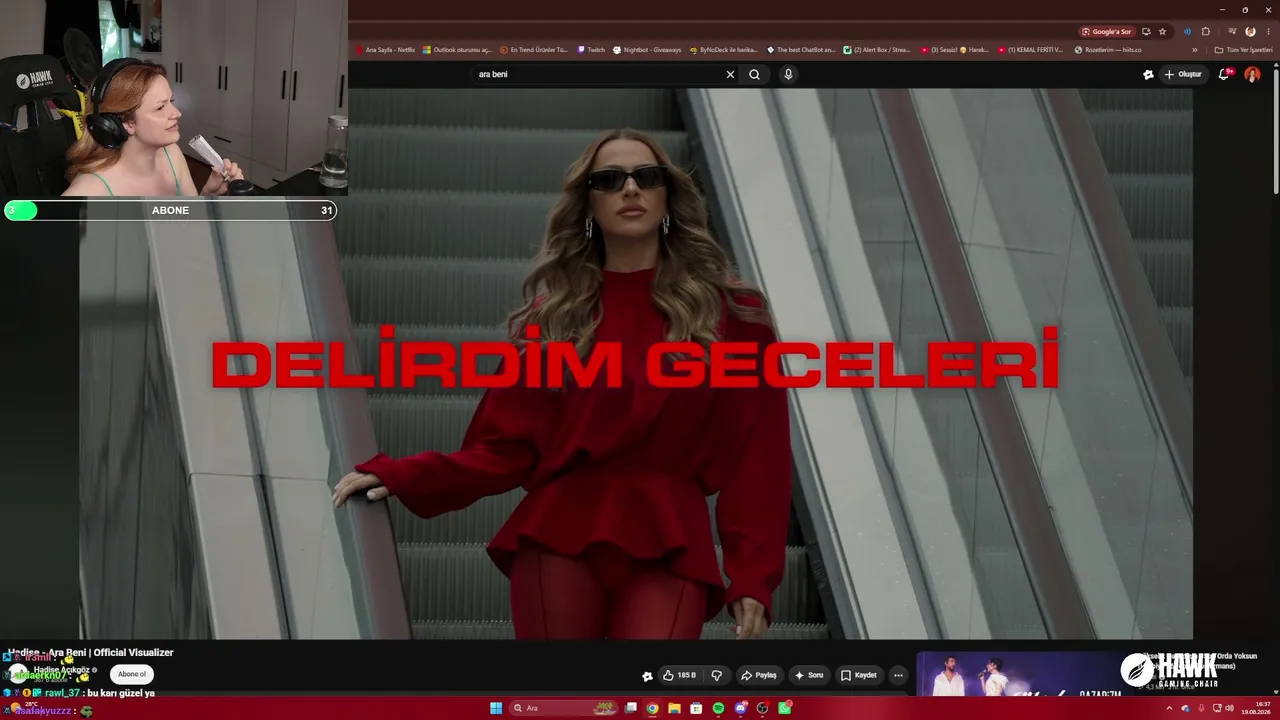Click the Google'a Sor button
1280x720 pixels.
point(1106,31)
